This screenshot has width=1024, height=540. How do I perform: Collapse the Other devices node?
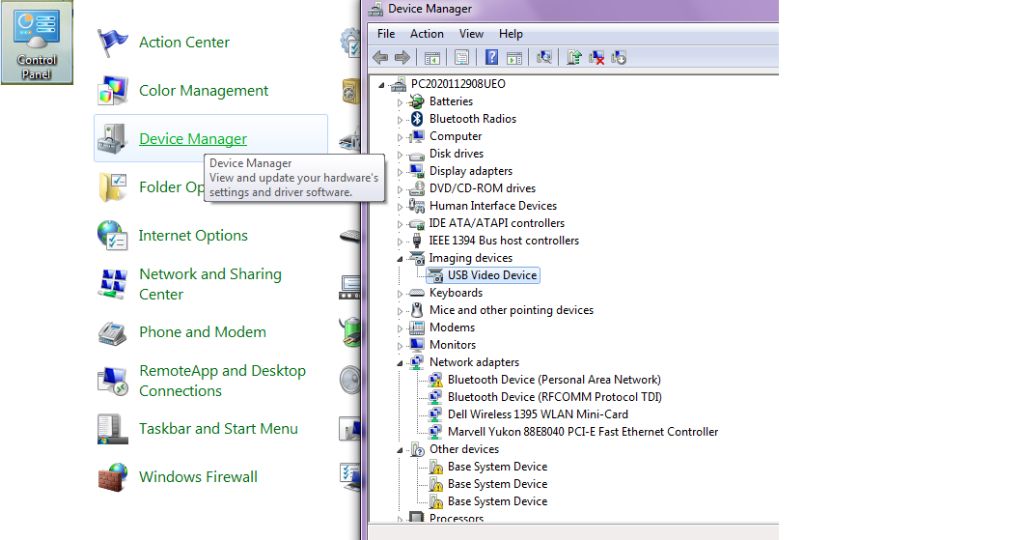point(400,451)
